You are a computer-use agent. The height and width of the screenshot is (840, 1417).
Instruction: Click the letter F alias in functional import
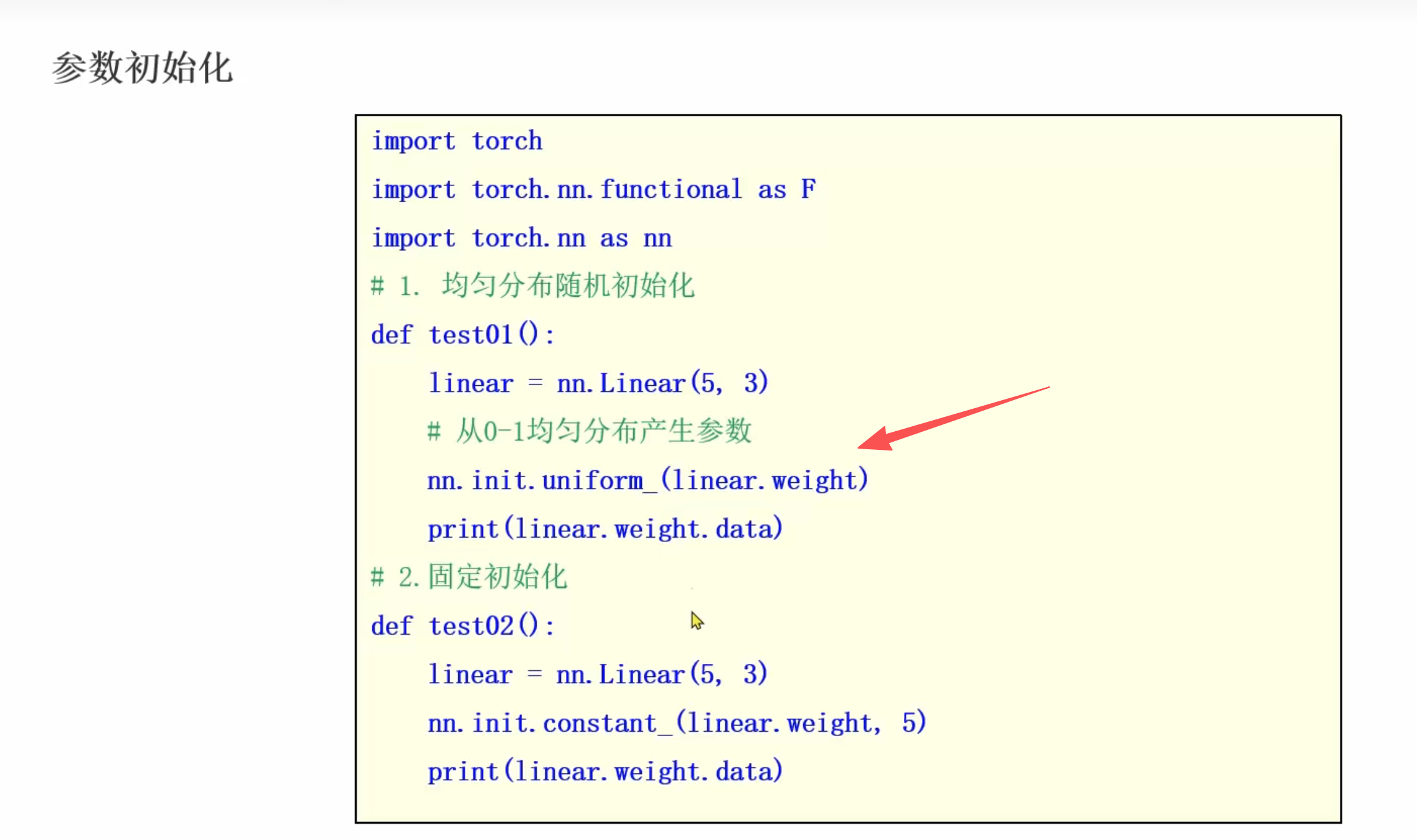pos(808,189)
